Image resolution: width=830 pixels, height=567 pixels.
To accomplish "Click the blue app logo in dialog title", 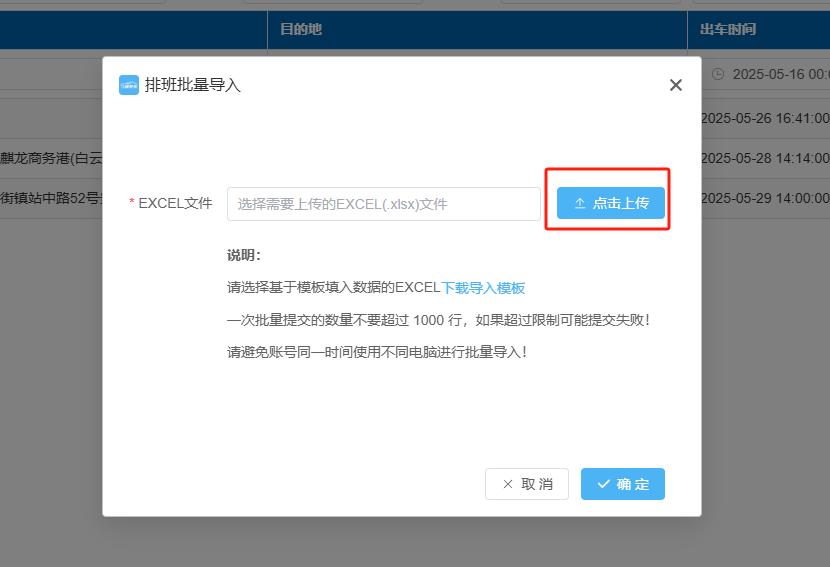I will pos(129,85).
